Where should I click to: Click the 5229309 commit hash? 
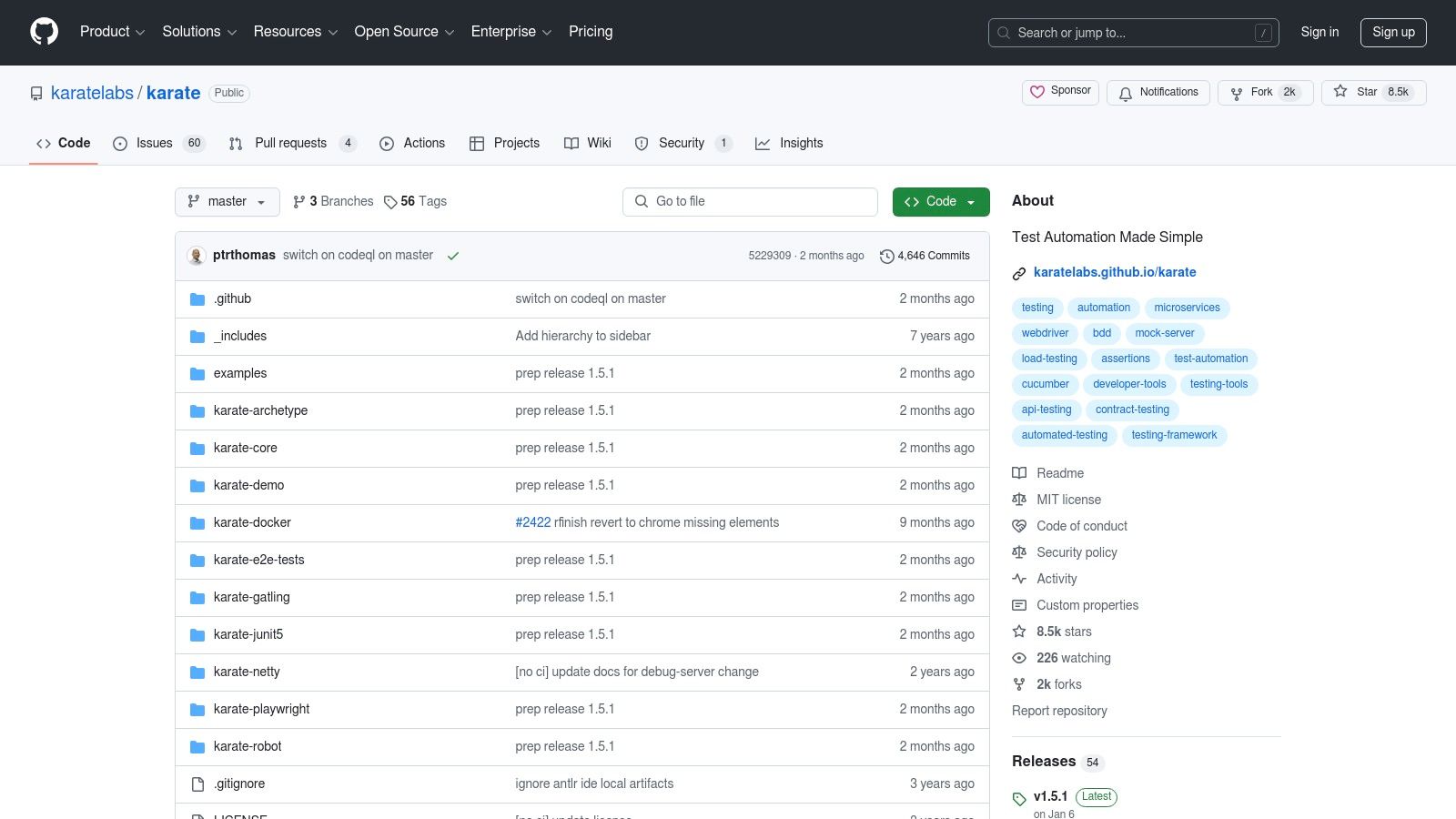click(770, 257)
